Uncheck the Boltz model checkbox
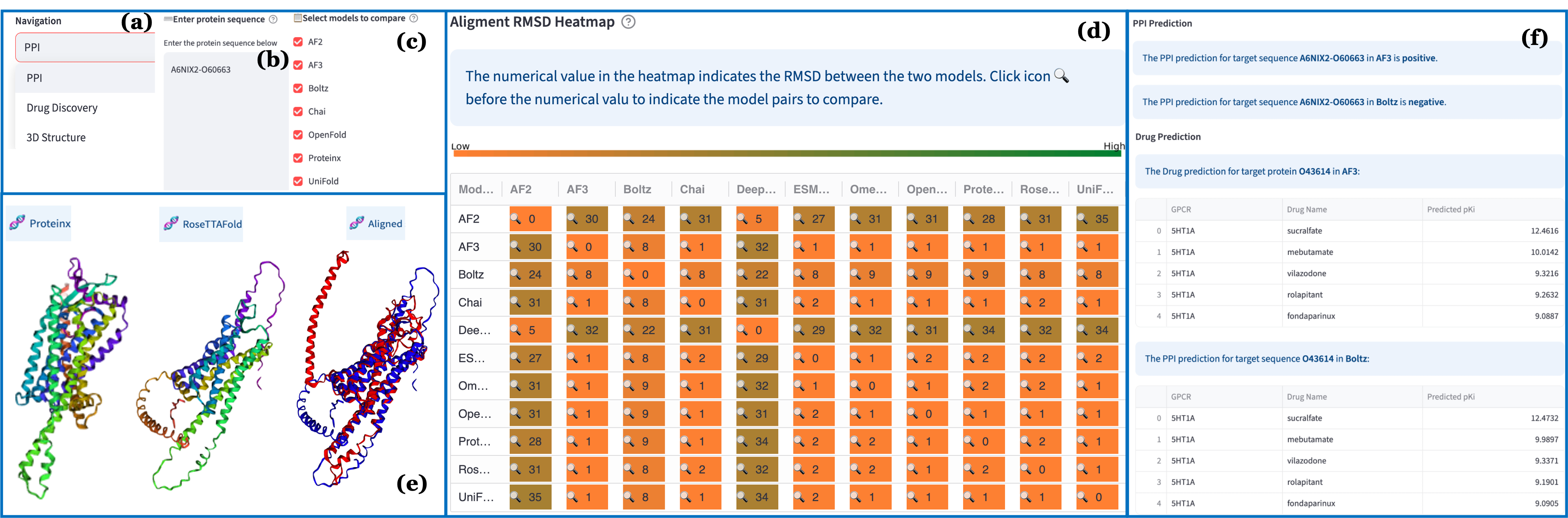The width and height of the screenshot is (1568, 518). 298,88
